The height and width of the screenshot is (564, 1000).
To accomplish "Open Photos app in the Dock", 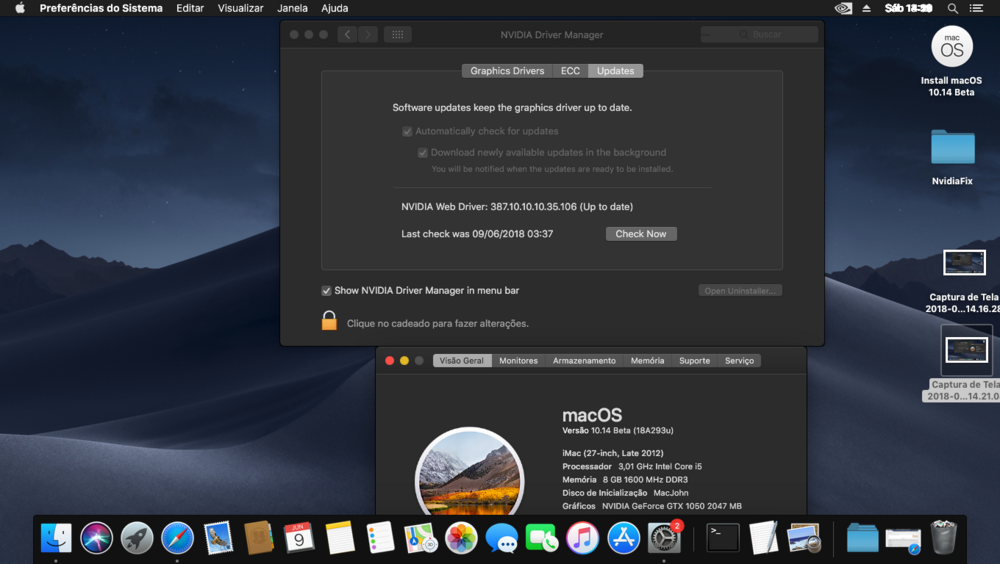I will tap(461, 538).
